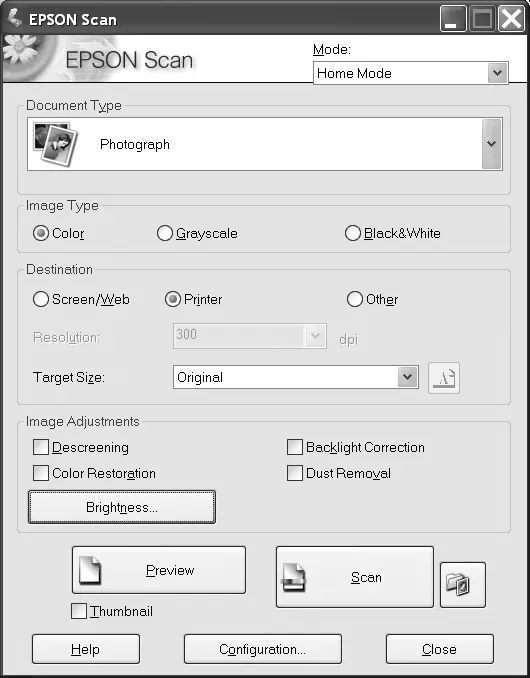Click the disabled Resolution dropdown
The image size is (530, 678).
(x=250, y=336)
